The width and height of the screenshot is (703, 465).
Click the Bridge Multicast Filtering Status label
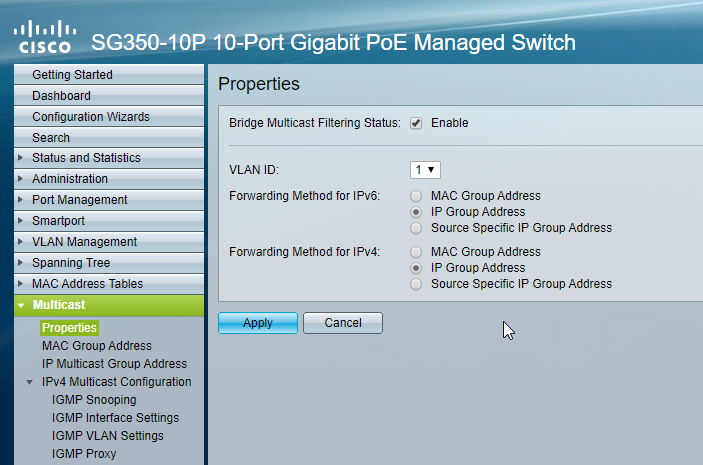pos(315,123)
